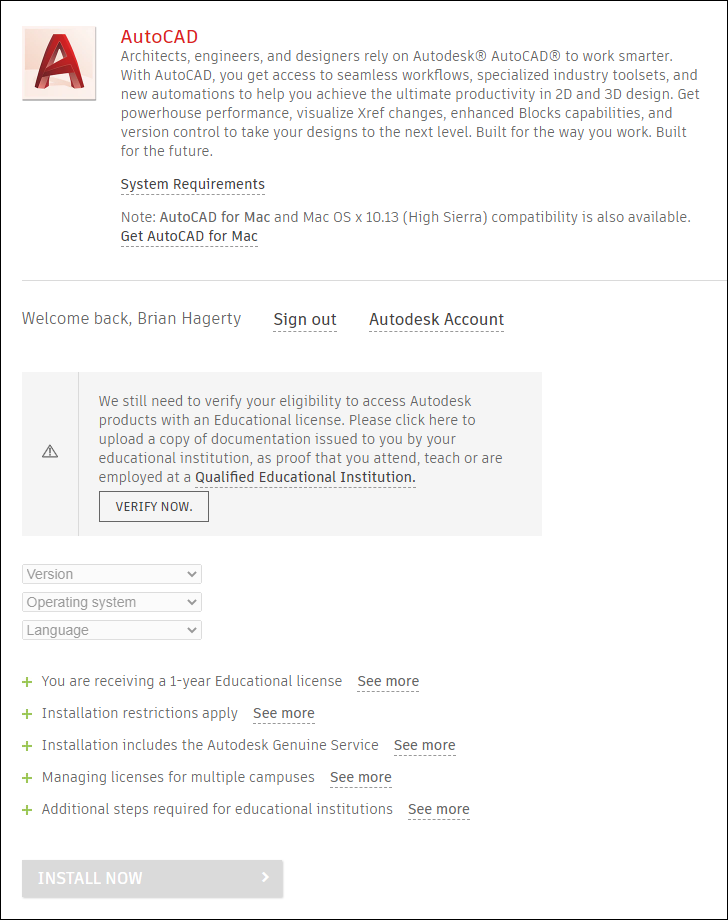Follow the Get AutoCAD for Mac link
The image size is (728, 920).
coord(189,236)
